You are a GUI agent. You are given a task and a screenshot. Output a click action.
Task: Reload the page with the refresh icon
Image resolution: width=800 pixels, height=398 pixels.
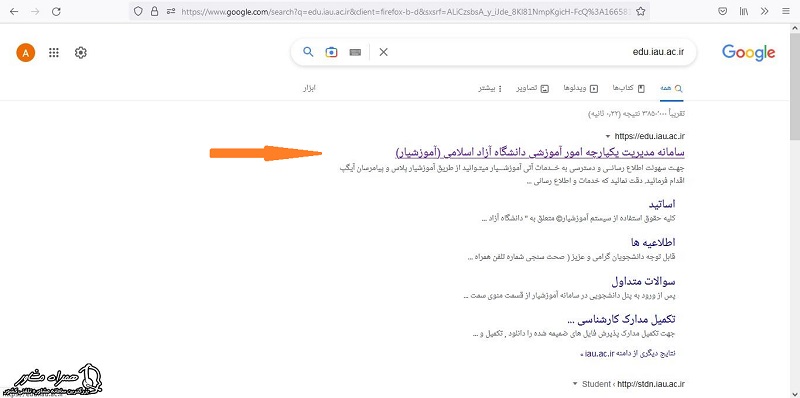point(57,11)
